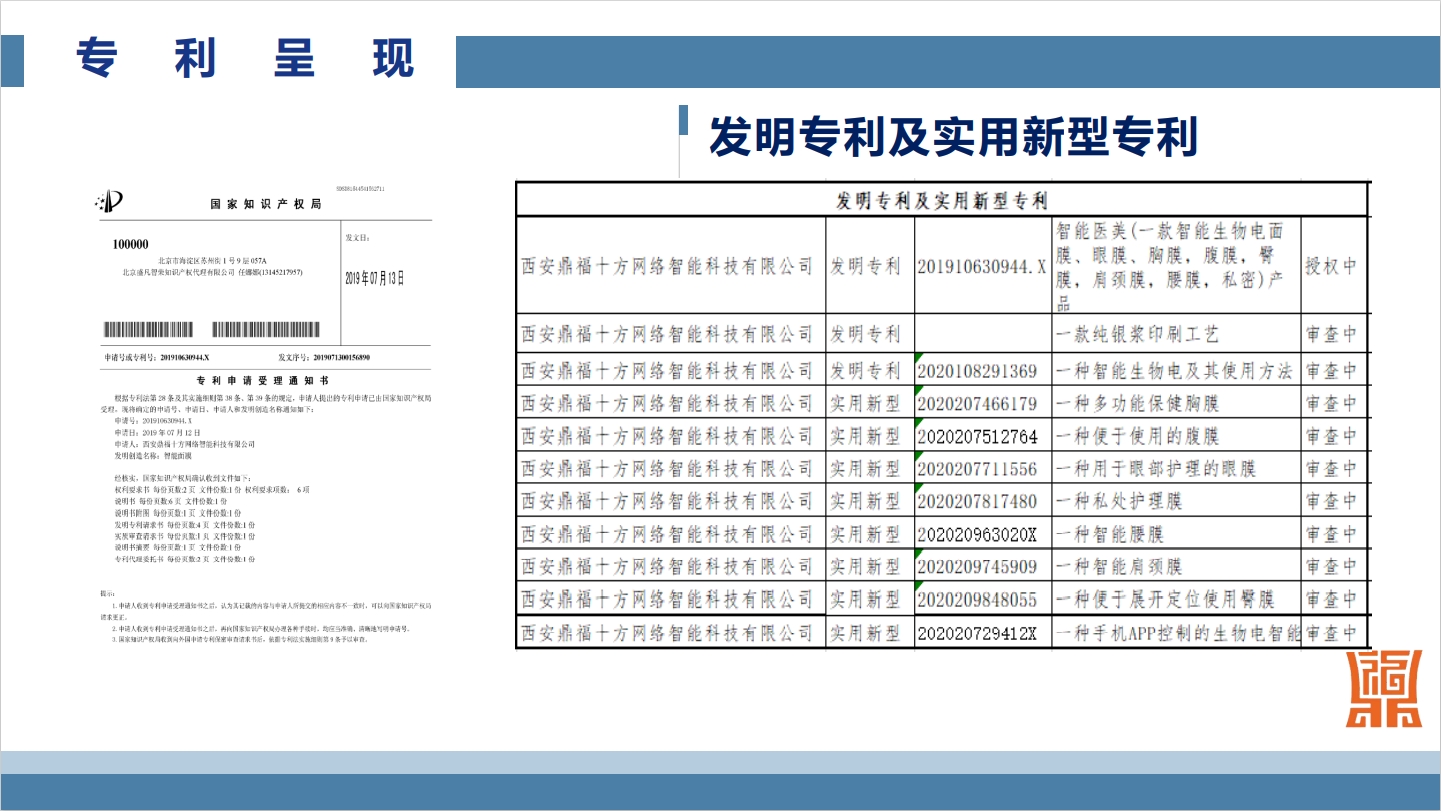The image size is (1441, 811).
Task: Select application number 202020729412X
Action: pos(978,633)
